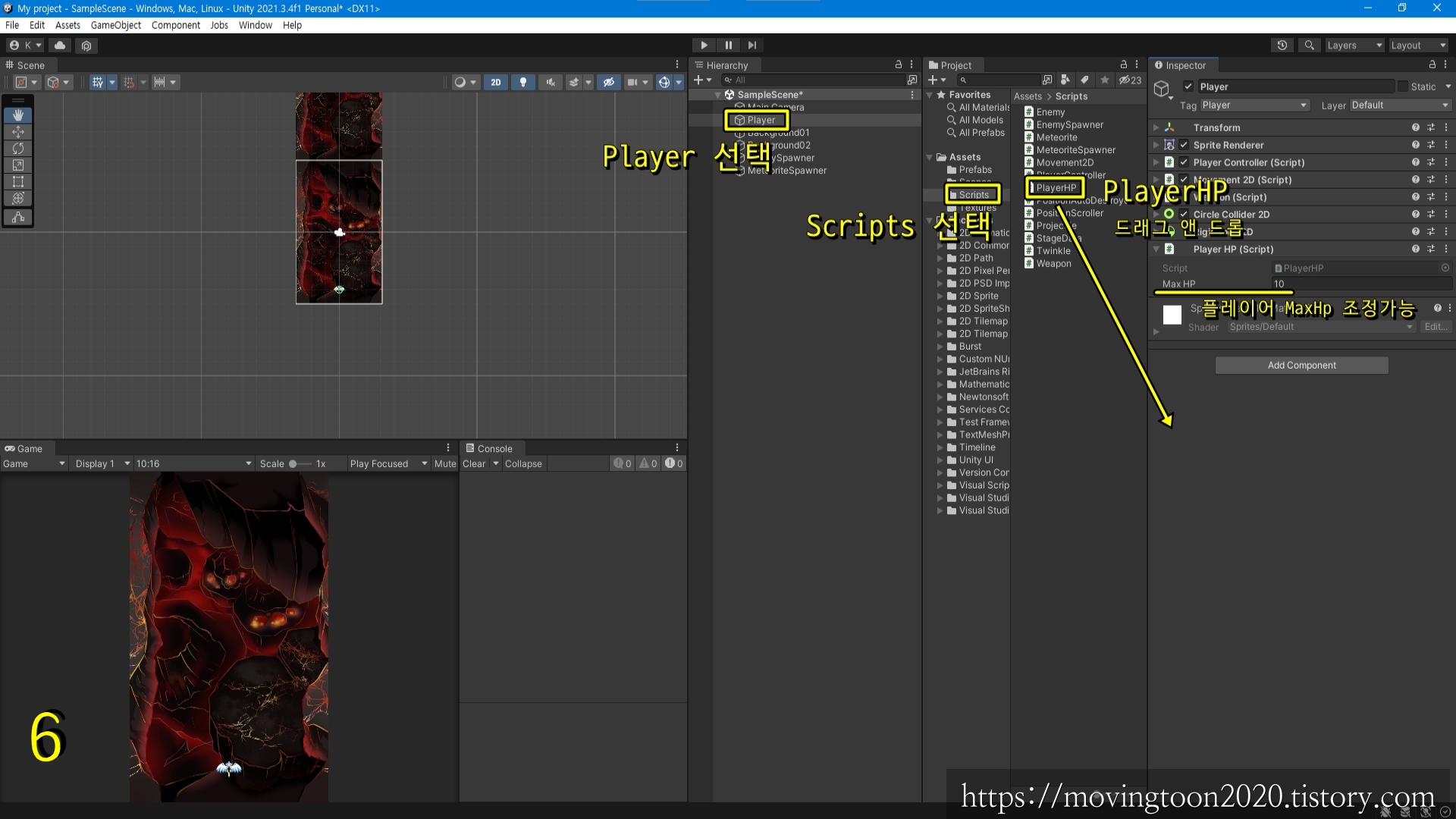
Task: Expand the Transform component
Action: point(1156,127)
